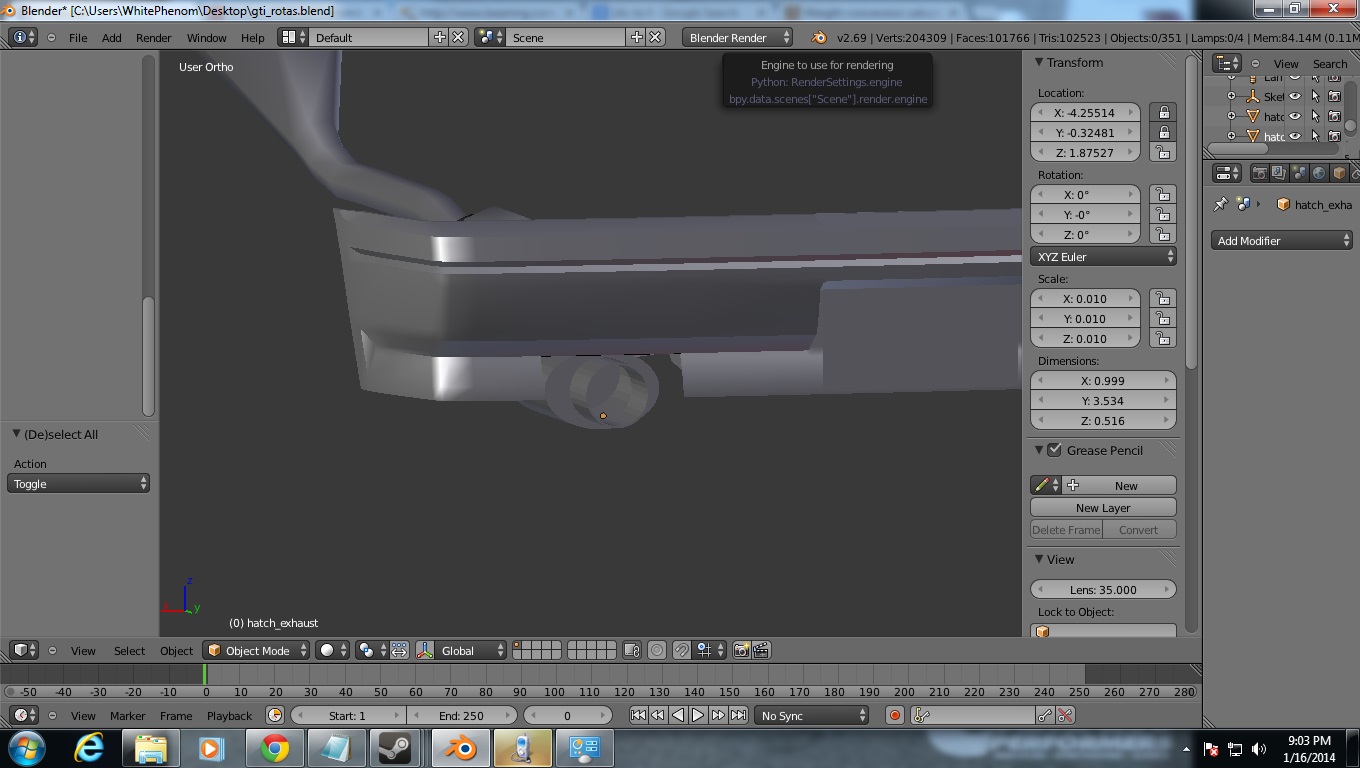
Task: Toggle manipulate center points button
Action: (399, 650)
